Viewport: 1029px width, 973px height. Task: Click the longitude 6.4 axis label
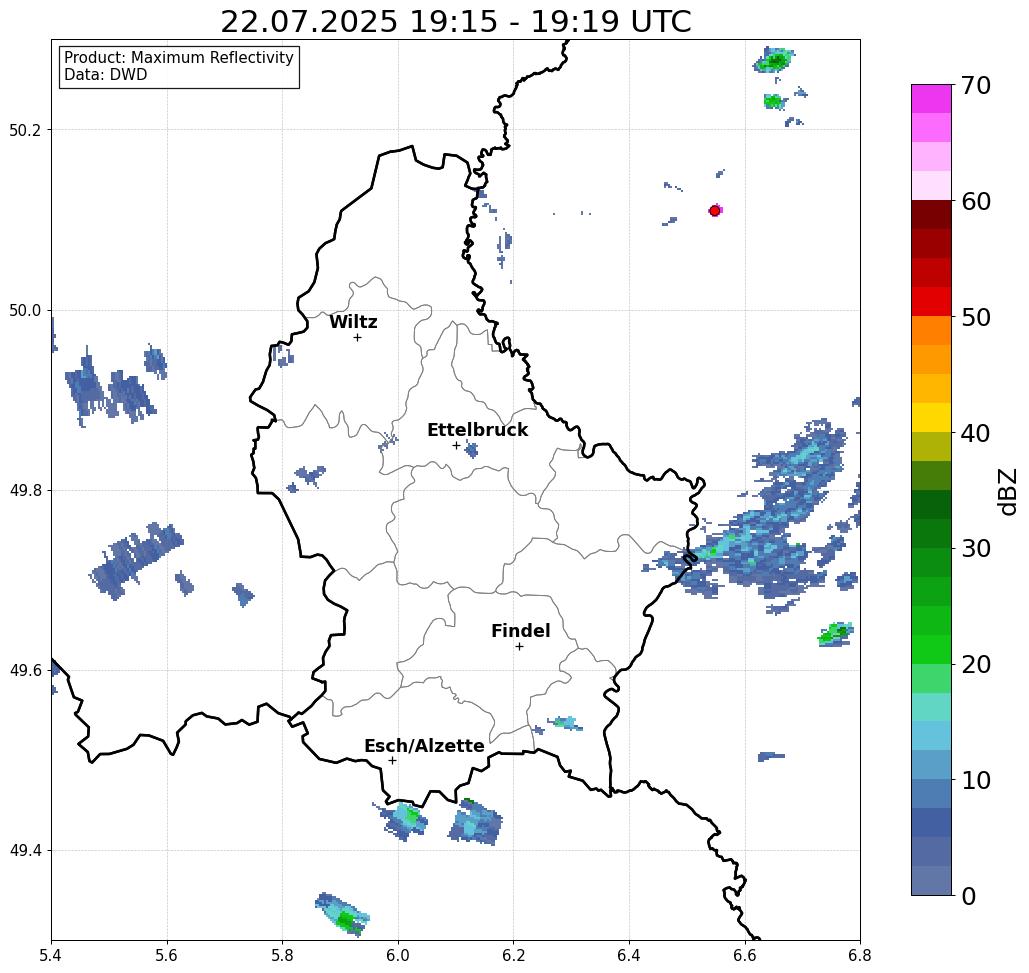pos(629,955)
